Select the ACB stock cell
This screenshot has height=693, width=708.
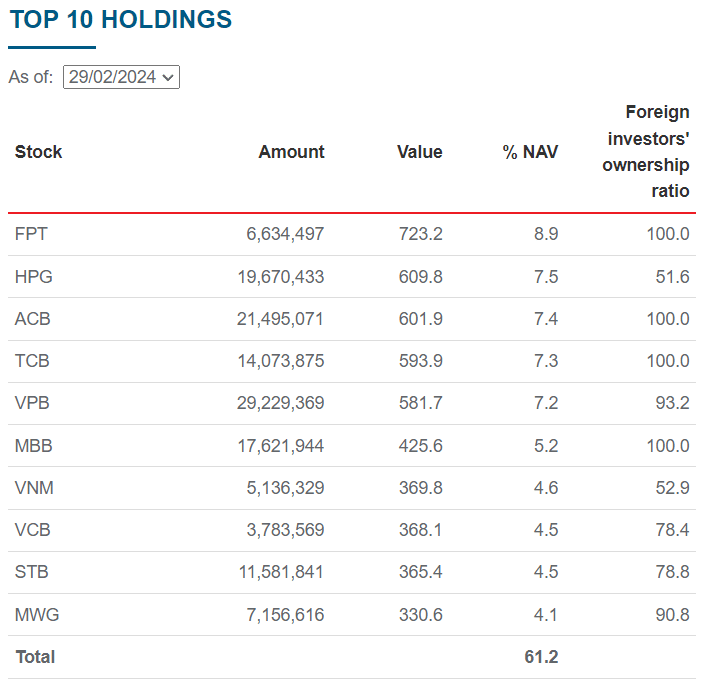click(33, 319)
